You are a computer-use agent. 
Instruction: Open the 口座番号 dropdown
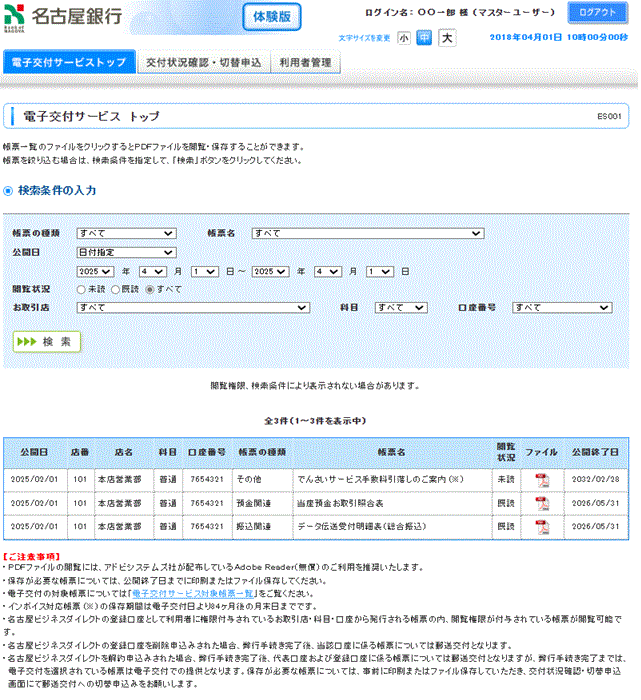tap(562, 308)
